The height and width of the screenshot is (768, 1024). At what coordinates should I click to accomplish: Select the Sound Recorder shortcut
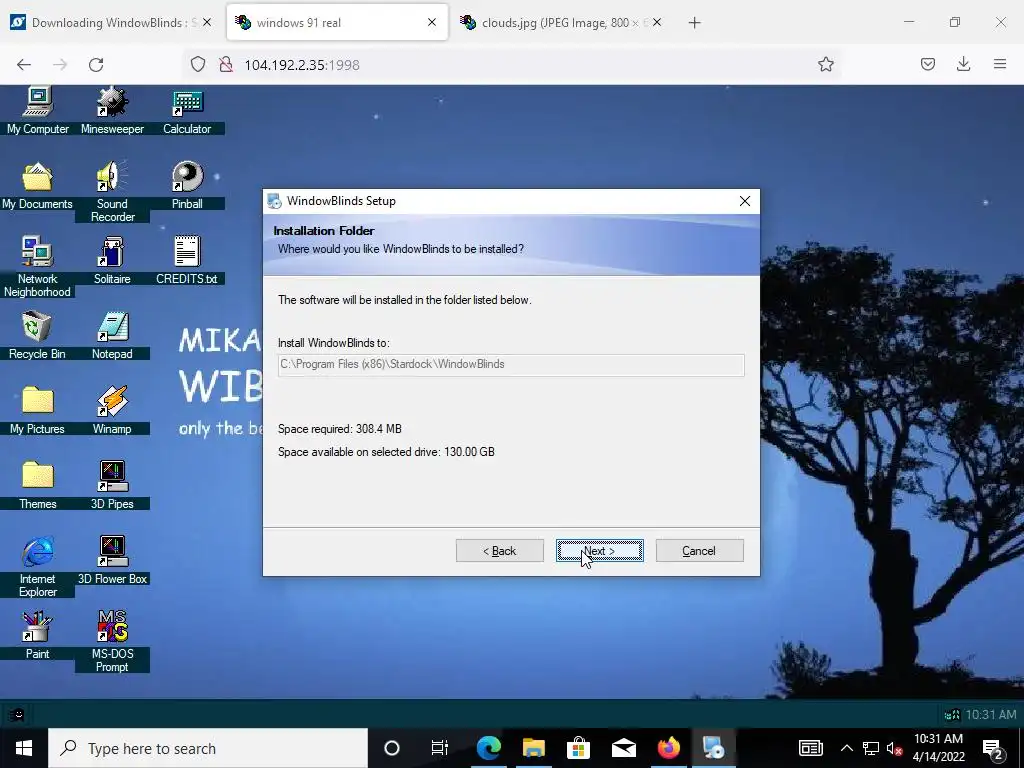[112, 191]
